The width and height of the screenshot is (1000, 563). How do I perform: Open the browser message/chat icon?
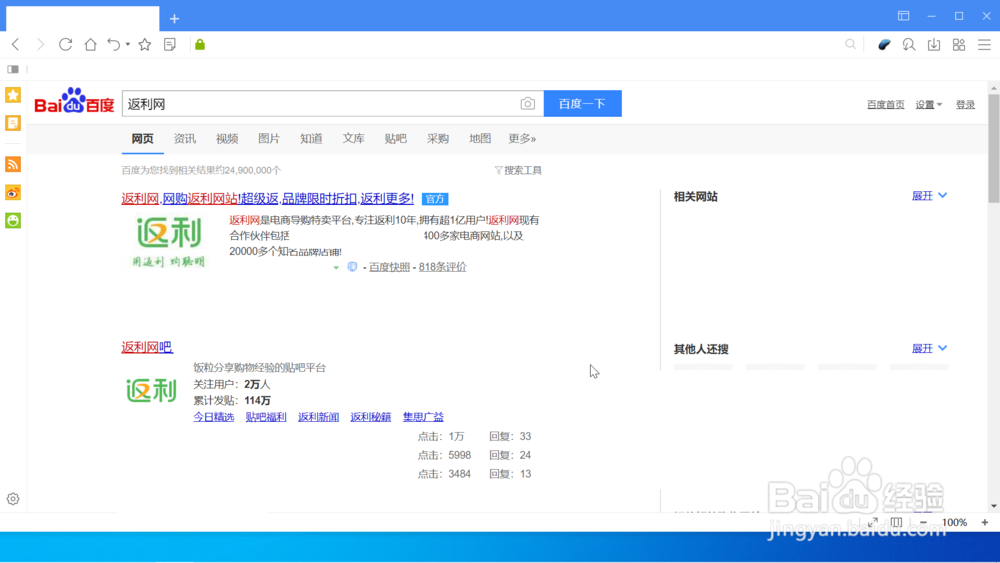(909, 45)
